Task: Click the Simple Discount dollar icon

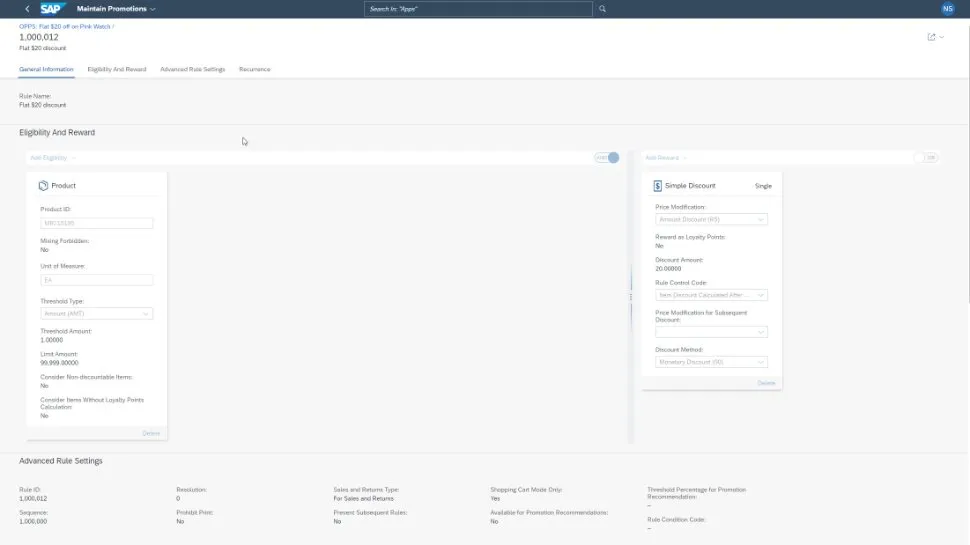Action: tap(657, 185)
